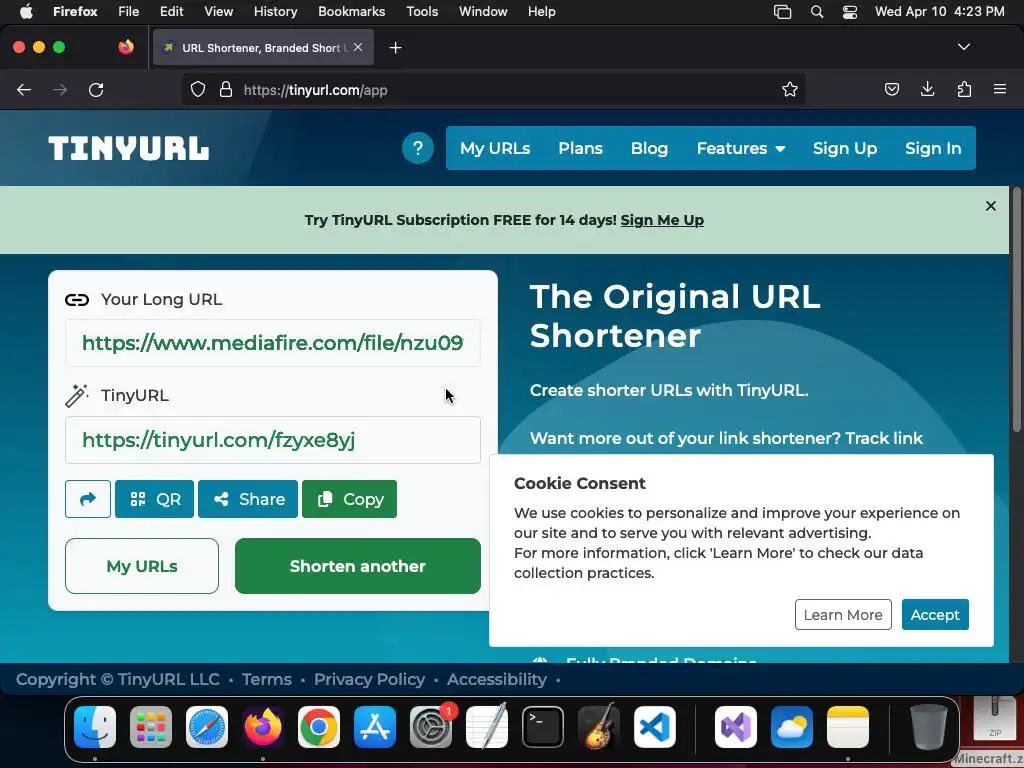The image size is (1024, 768).
Task: Click the TinyURL help question mark icon
Action: pos(417,148)
